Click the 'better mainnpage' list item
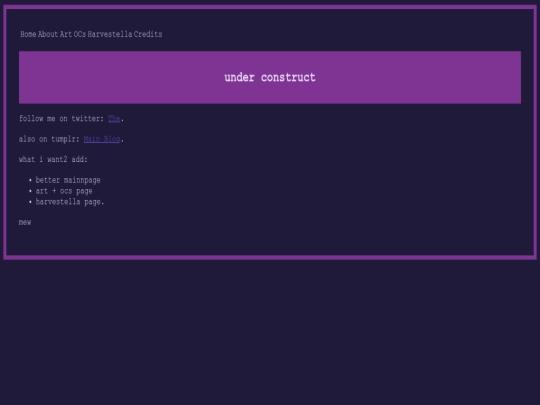Image resolution: width=540 pixels, height=405 pixels. click(x=68, y=180)
